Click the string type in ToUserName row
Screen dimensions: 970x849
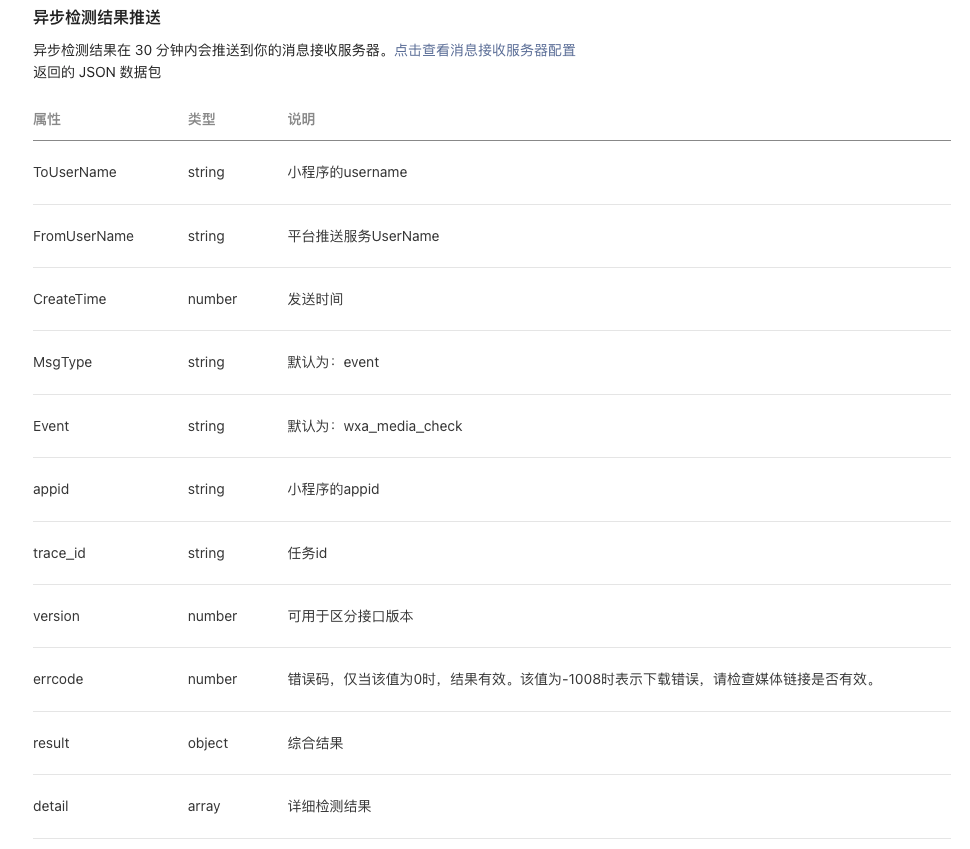click(x=206, y=172)
